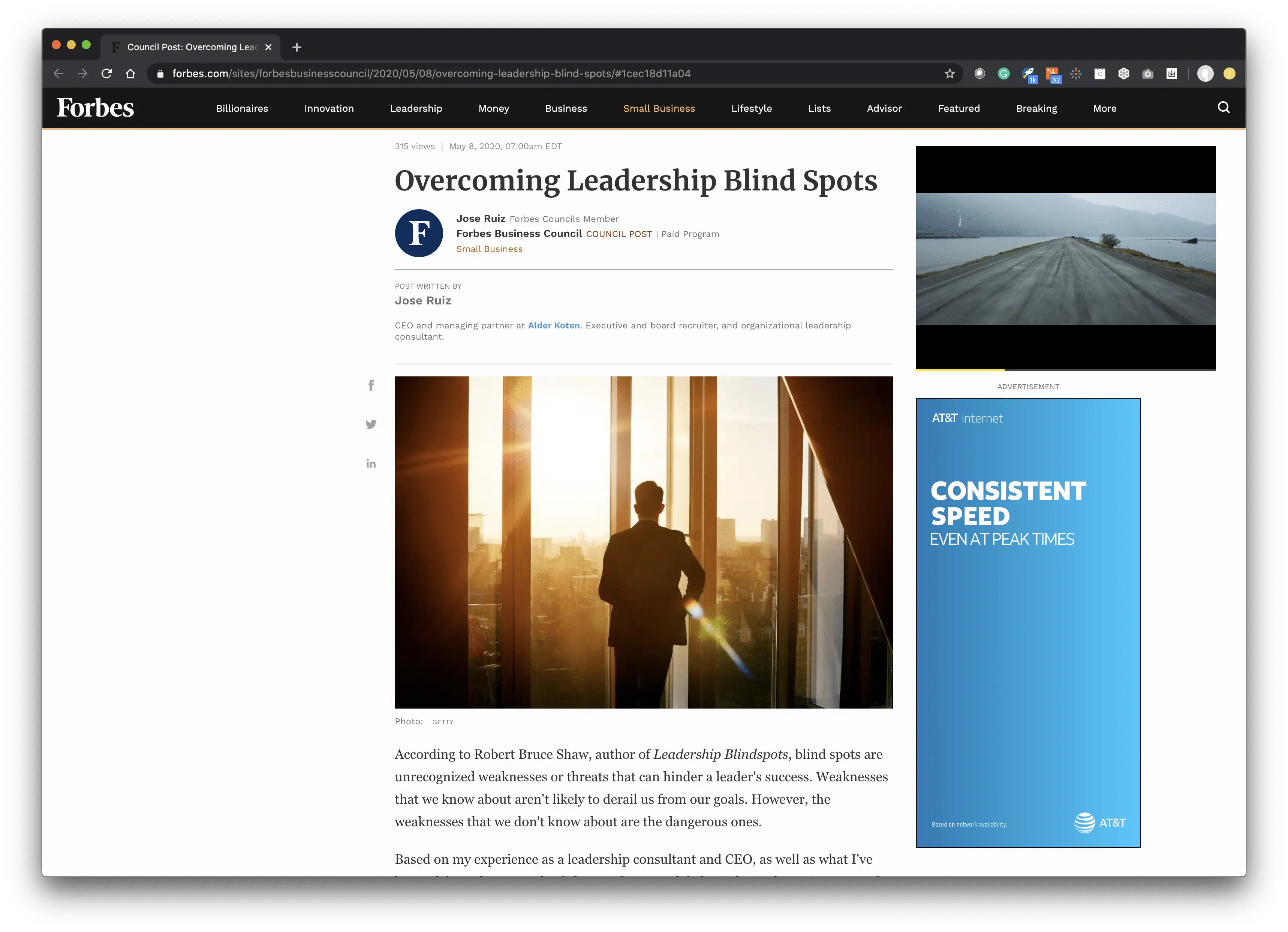This screenshot has width=1288, height=932.
Task: Open the Small Business category link
Action: 489,249
